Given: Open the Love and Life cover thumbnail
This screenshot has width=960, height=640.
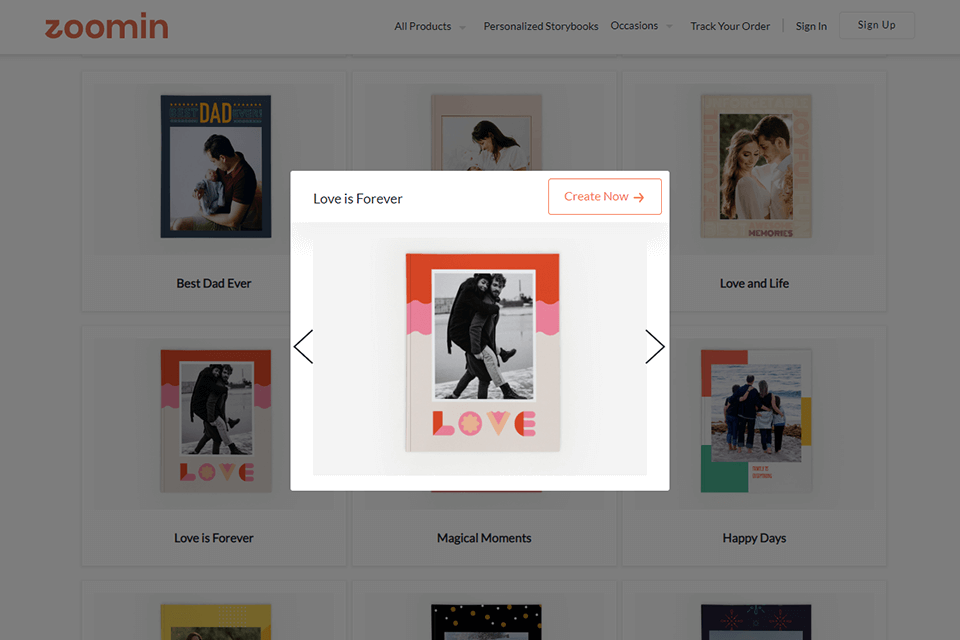Looking at the screenshot, I should tap(756, 166).
